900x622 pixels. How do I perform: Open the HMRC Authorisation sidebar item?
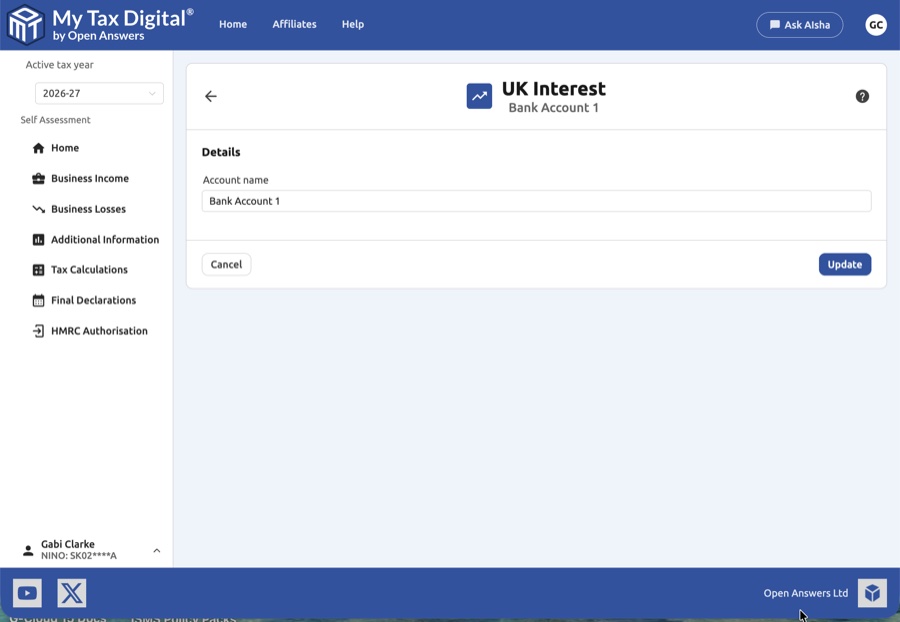coord(98,331)
